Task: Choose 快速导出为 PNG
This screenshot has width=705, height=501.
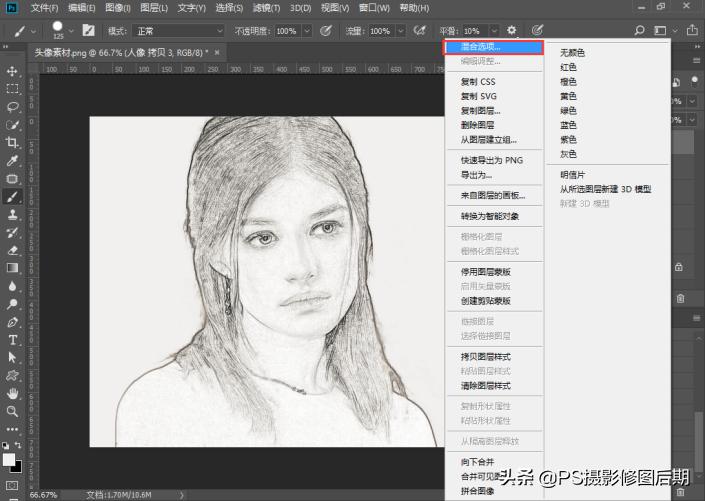Action: tap(494, 160)
